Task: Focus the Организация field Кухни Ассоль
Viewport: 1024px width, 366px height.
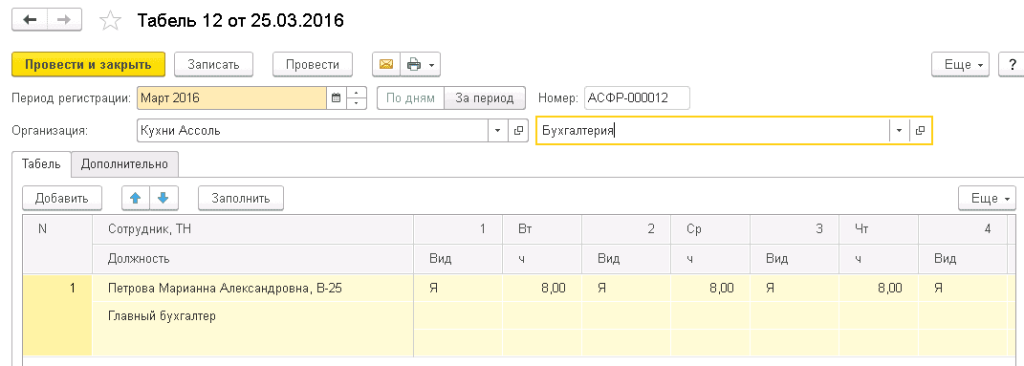Action: 313,131
